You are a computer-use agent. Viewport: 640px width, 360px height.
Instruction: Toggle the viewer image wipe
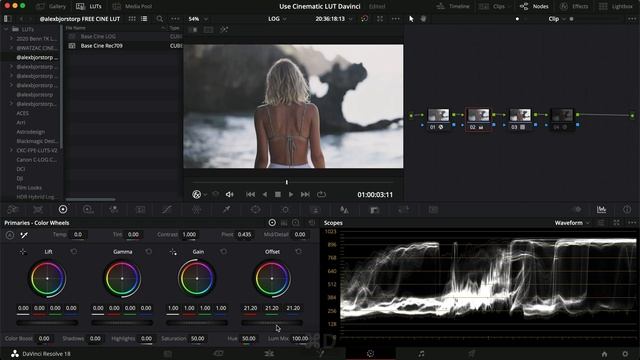coord(194,30)
